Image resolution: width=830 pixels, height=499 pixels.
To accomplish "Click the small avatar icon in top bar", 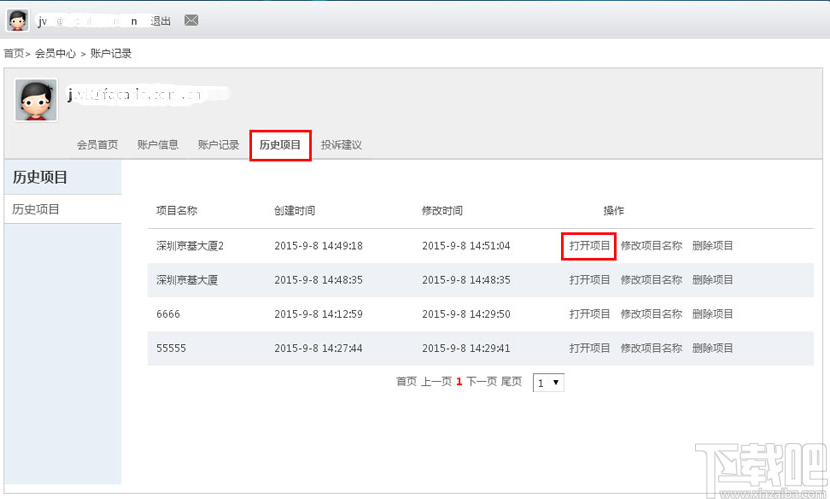I will click(x=17, y=20).
